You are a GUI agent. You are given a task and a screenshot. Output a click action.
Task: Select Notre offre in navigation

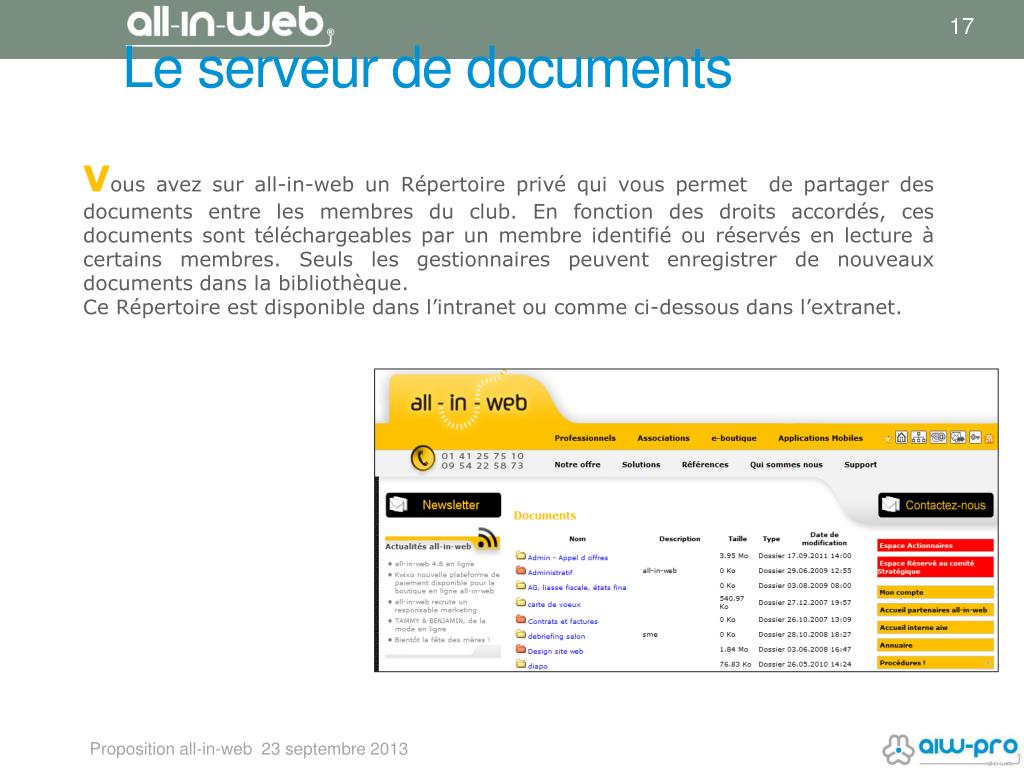tap(577, 464)
